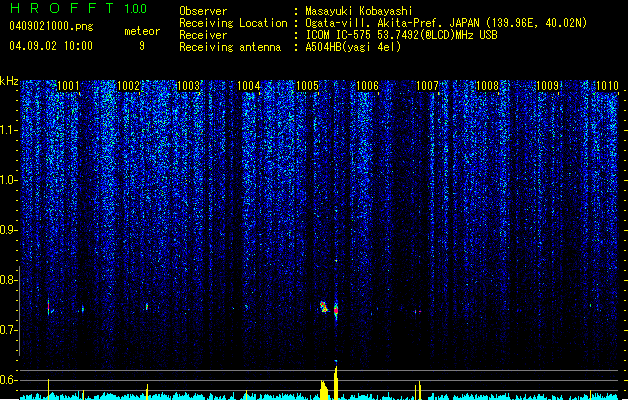The image size is (629, 400).
Task: Click the red echo streak near 1001
Action: [x=49, y=307]
